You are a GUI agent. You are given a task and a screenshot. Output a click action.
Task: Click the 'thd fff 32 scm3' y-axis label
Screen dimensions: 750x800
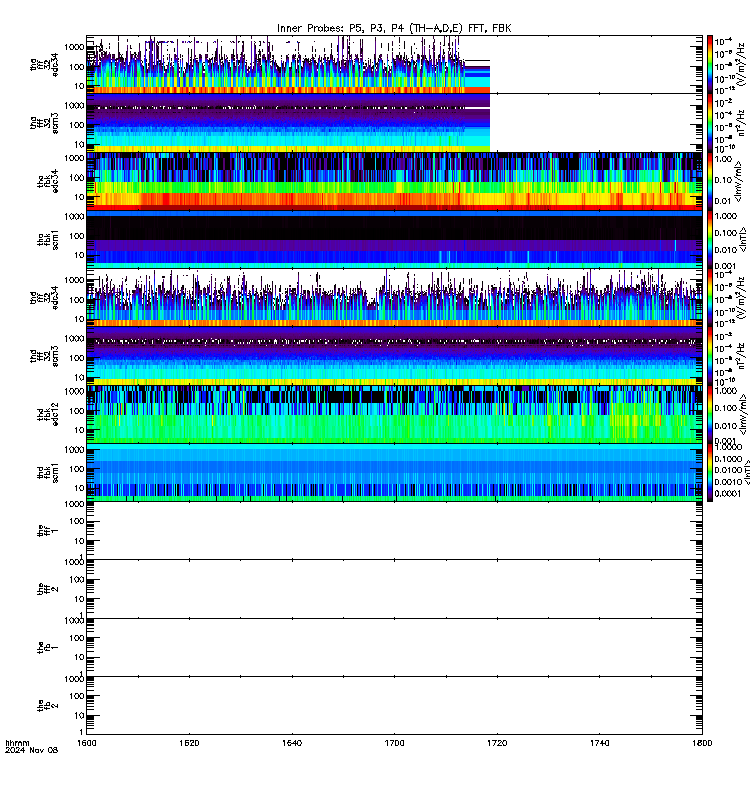[44, 356]
